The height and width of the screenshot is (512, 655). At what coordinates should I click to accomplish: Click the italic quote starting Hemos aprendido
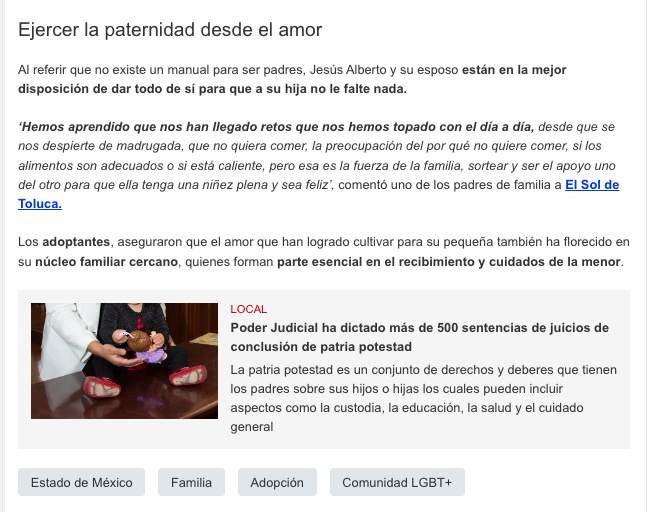coord(317,155)
